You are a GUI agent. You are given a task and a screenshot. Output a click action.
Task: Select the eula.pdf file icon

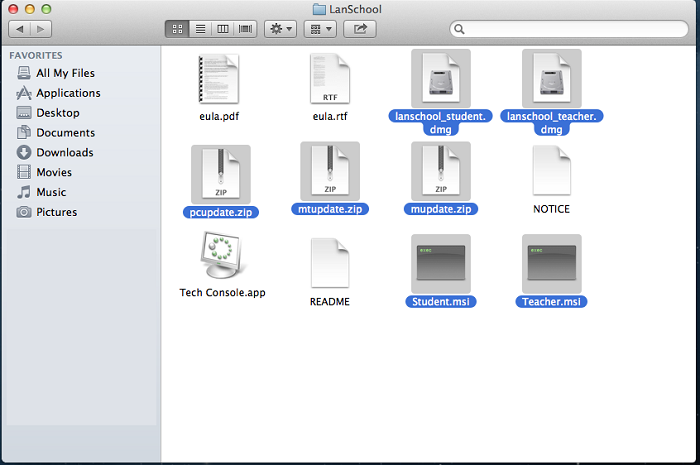click(219, 79)
